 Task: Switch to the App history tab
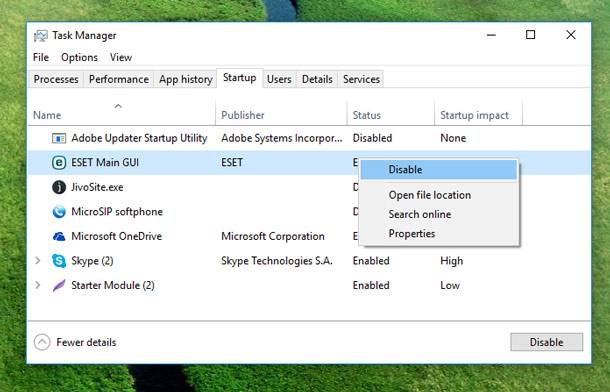point(186,79)
